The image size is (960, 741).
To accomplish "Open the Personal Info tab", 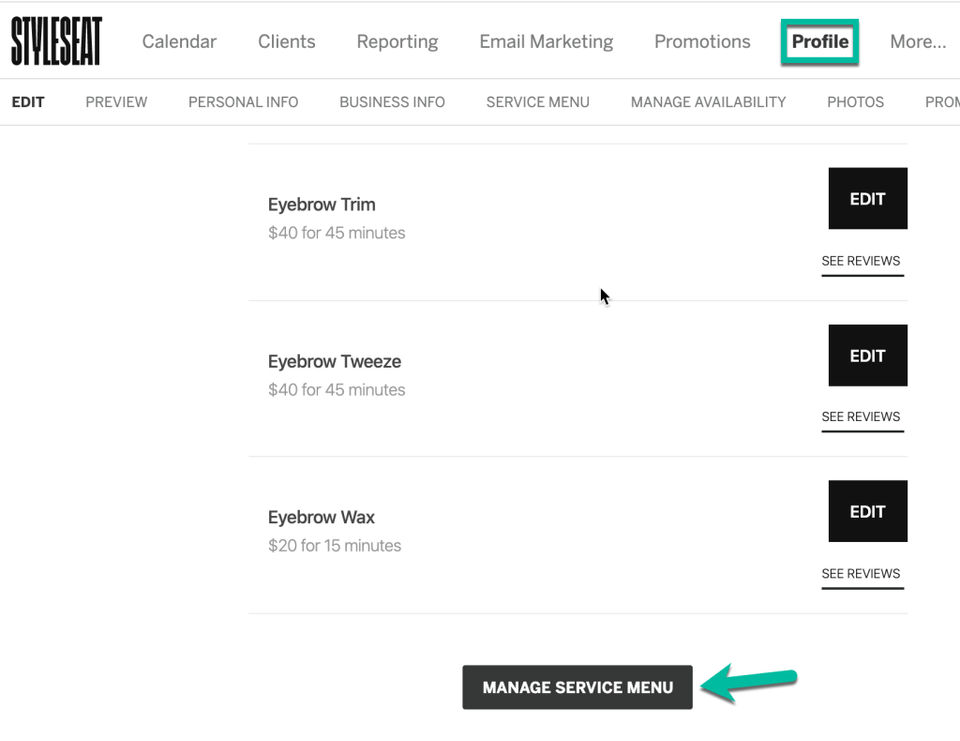I will tap(243, 102).
